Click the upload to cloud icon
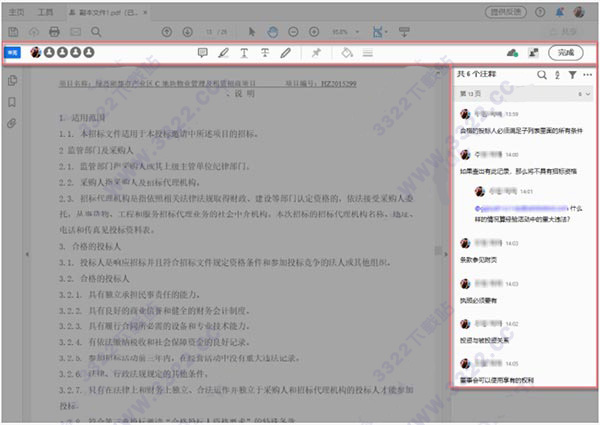The width and height of the screenshot is (600, 425). (x=34, y=32)
